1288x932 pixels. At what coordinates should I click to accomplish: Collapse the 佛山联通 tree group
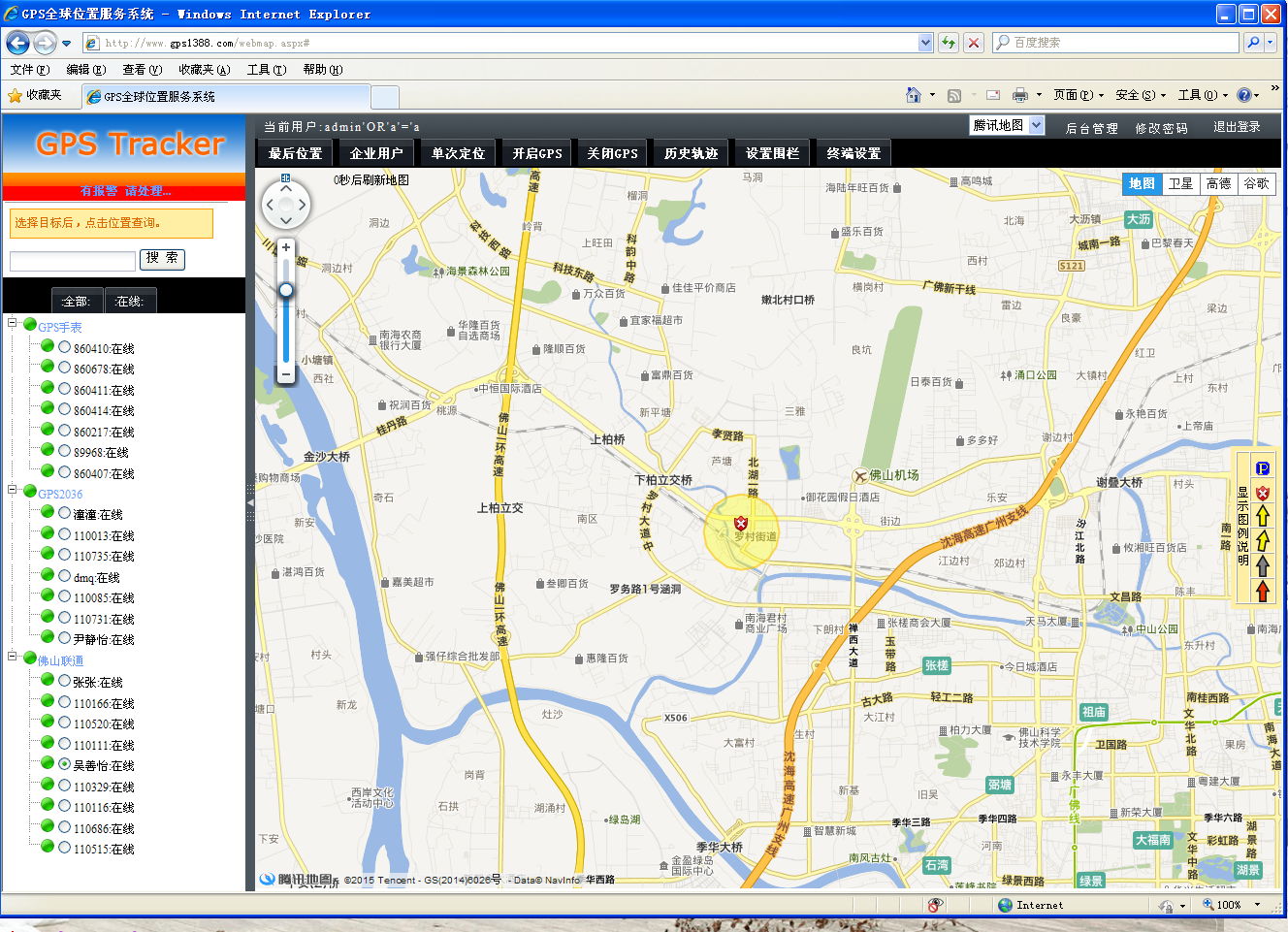click(13, 658)
